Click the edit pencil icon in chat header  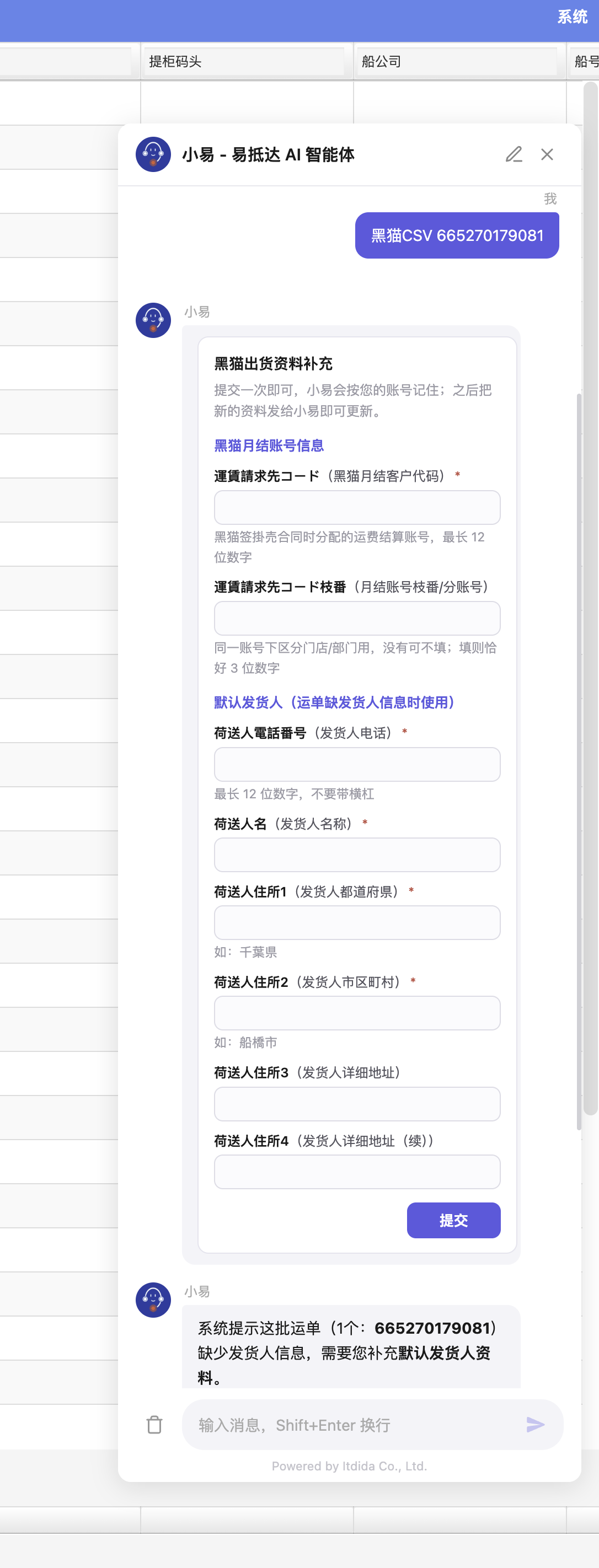point(514,154)
